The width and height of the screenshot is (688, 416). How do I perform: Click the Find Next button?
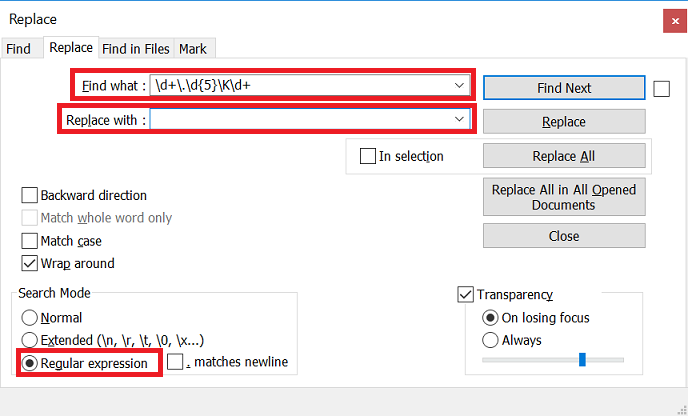point(564,88)
